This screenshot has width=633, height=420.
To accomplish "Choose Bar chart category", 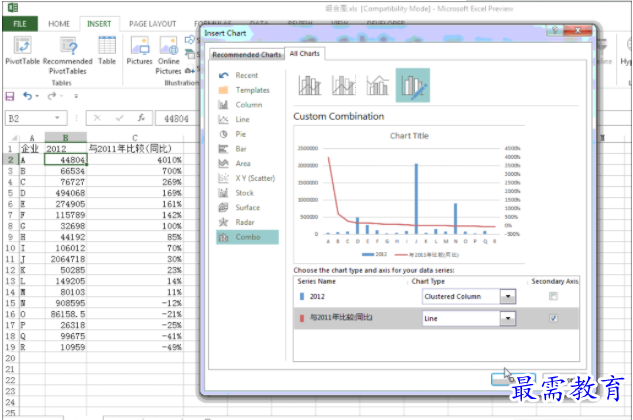I will 241,149.
